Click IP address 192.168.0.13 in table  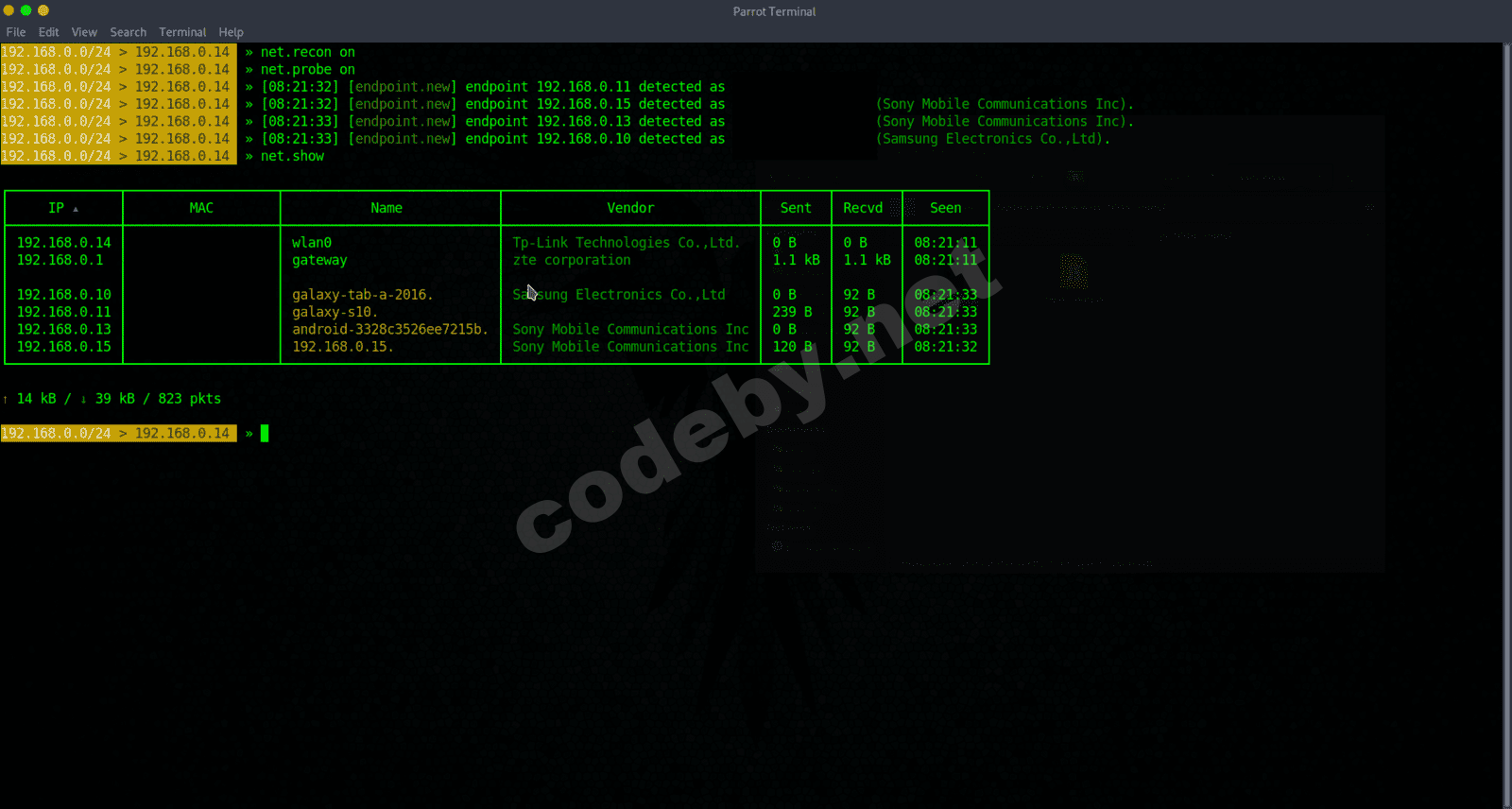63,330
